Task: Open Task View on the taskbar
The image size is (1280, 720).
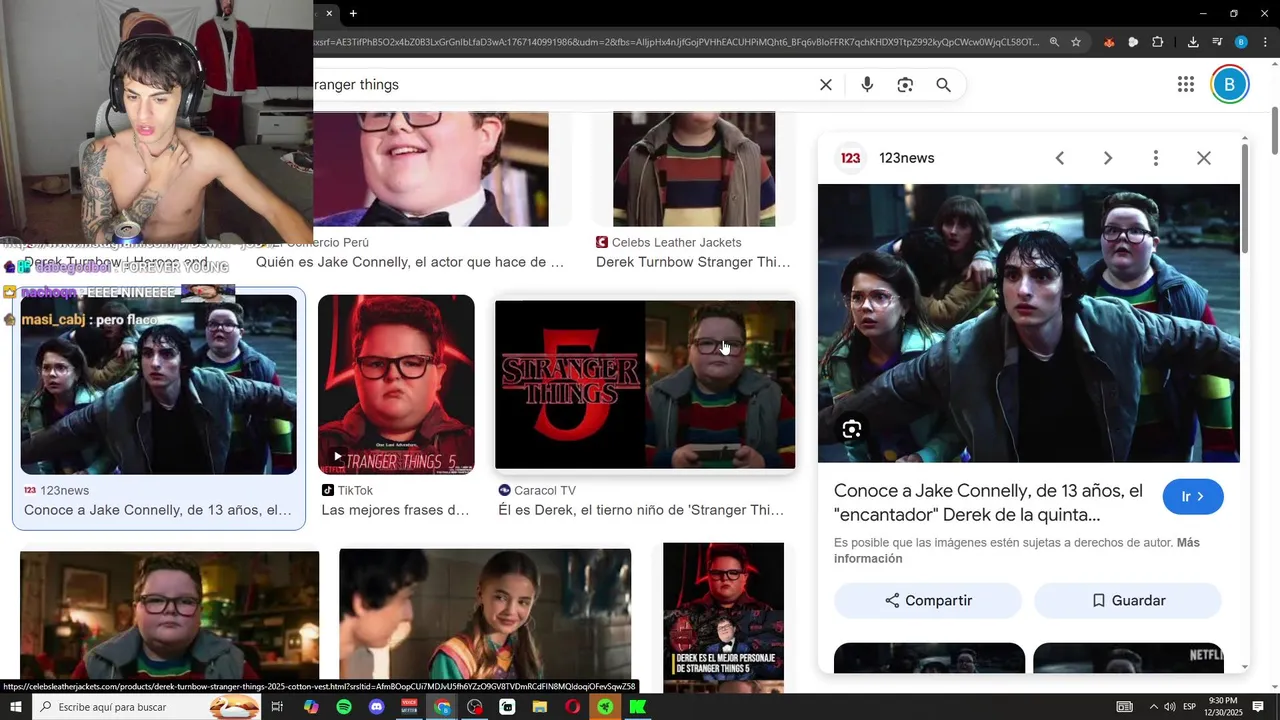Action: click(277, 707)
